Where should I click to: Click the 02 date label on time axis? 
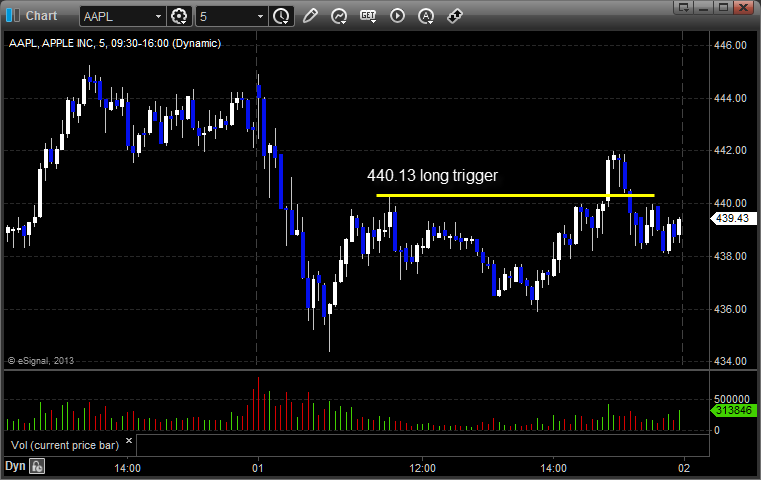pyautogui.click(x=684, y=468)
